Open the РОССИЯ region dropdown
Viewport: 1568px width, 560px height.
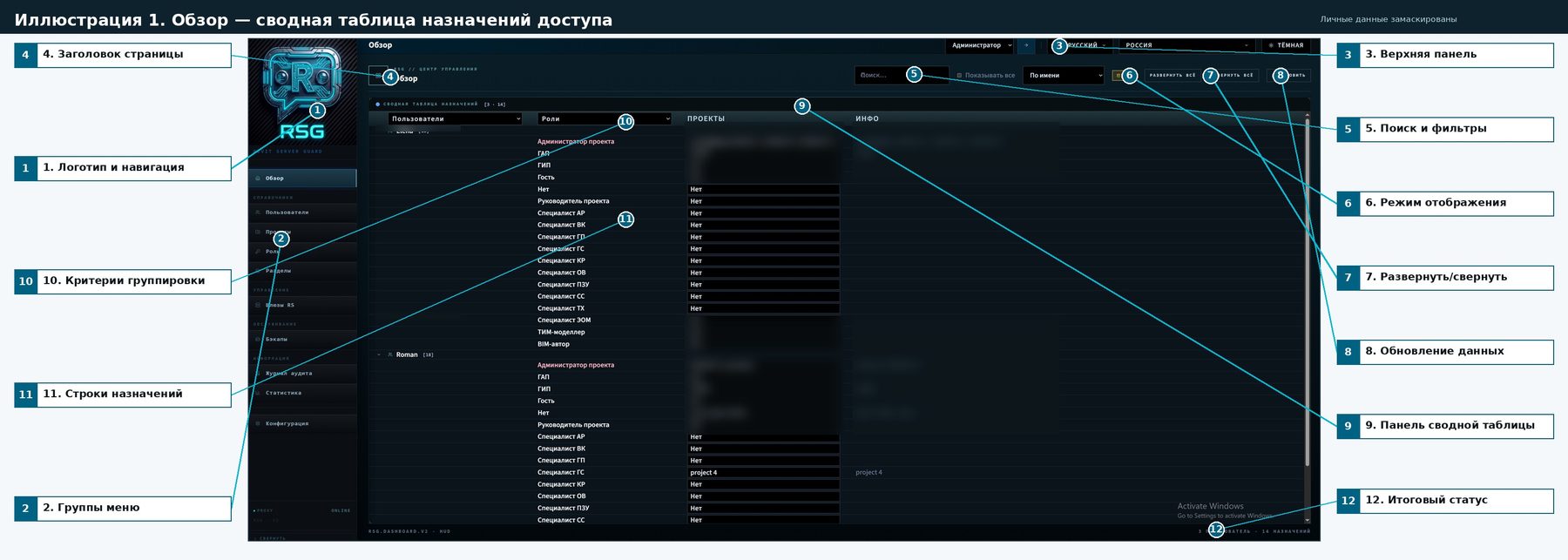point(1186,45)
